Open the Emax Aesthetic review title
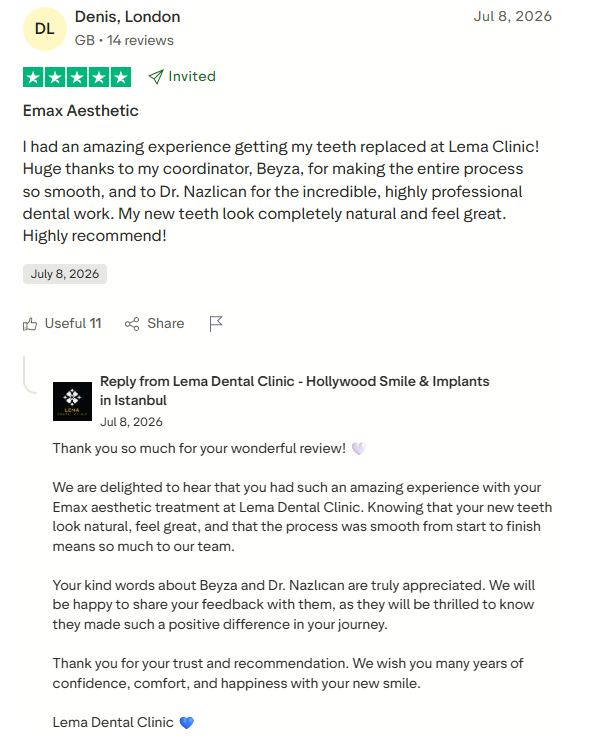This screenshot has height=752, width=594. (81, 111)
